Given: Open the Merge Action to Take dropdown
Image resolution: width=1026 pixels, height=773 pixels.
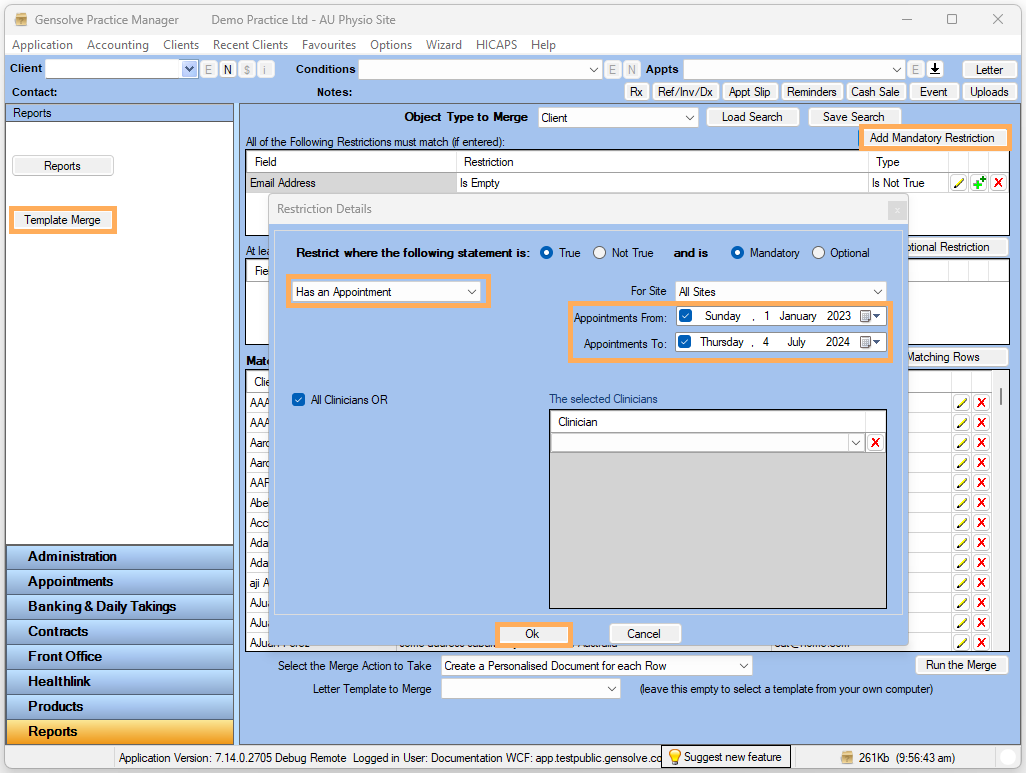Looking at the screenshot, I should 744,666.
